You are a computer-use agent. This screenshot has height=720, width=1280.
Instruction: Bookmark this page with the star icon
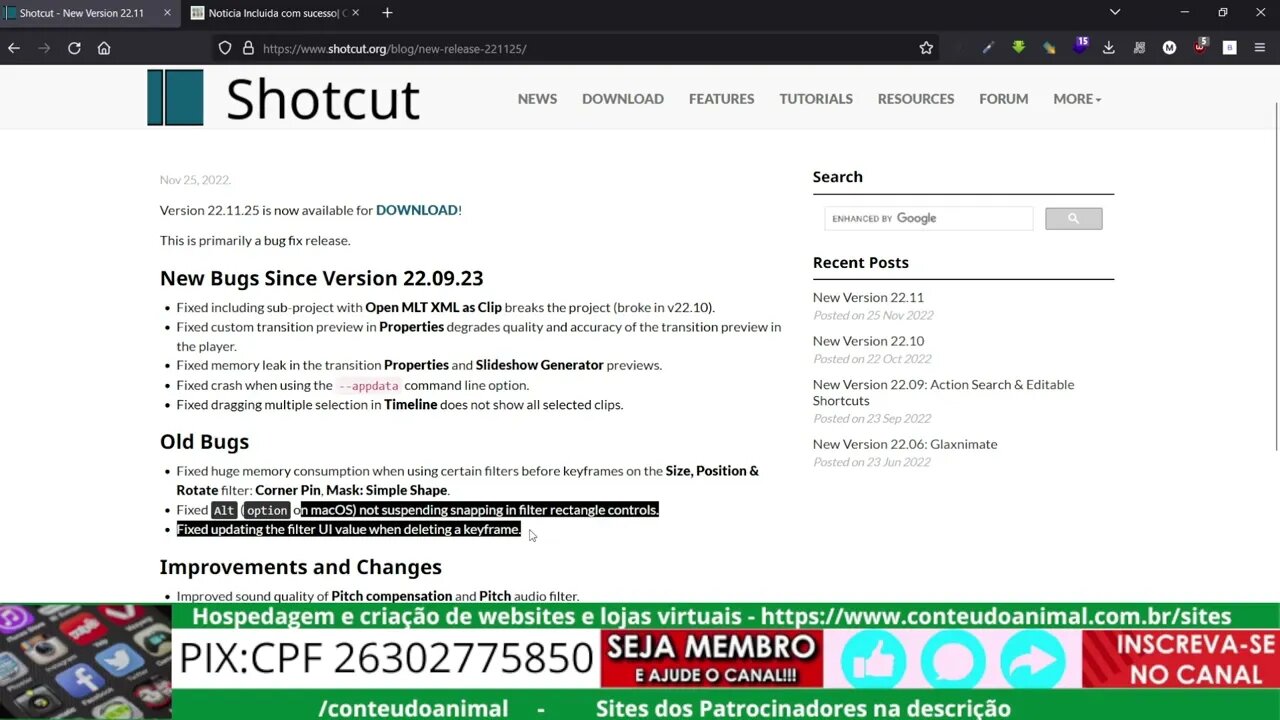926,48
